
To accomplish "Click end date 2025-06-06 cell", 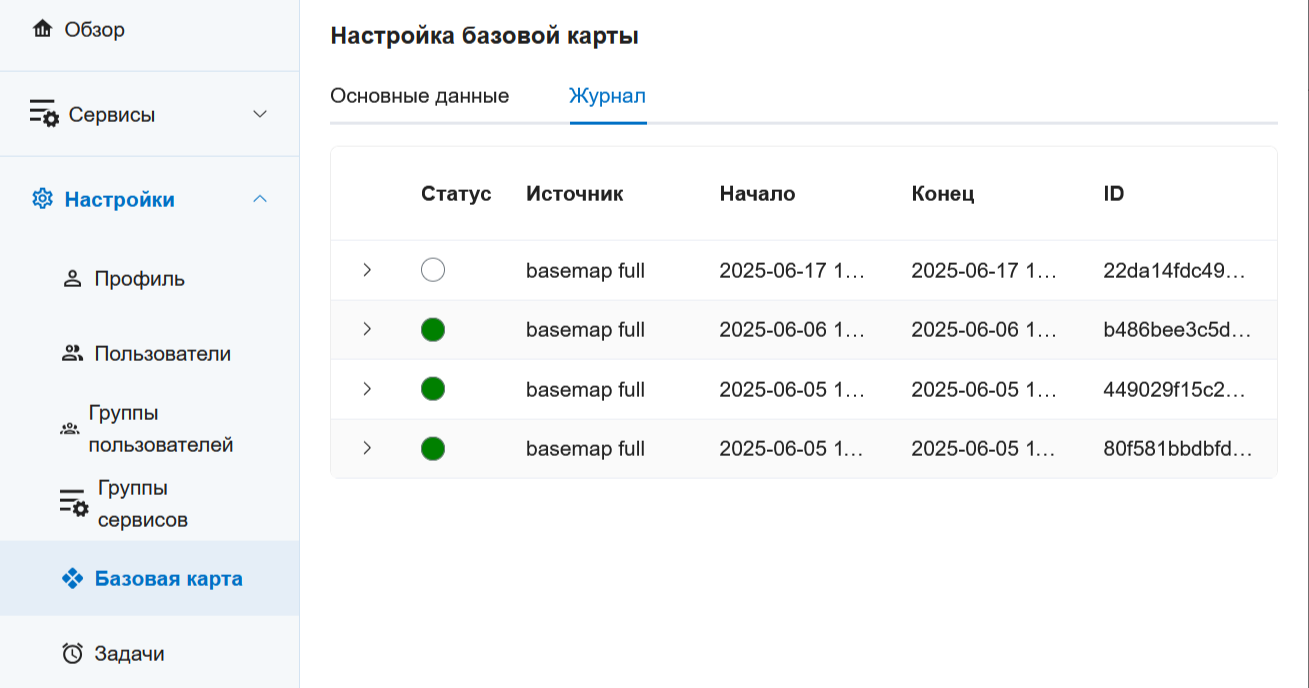I will (984, 330).
